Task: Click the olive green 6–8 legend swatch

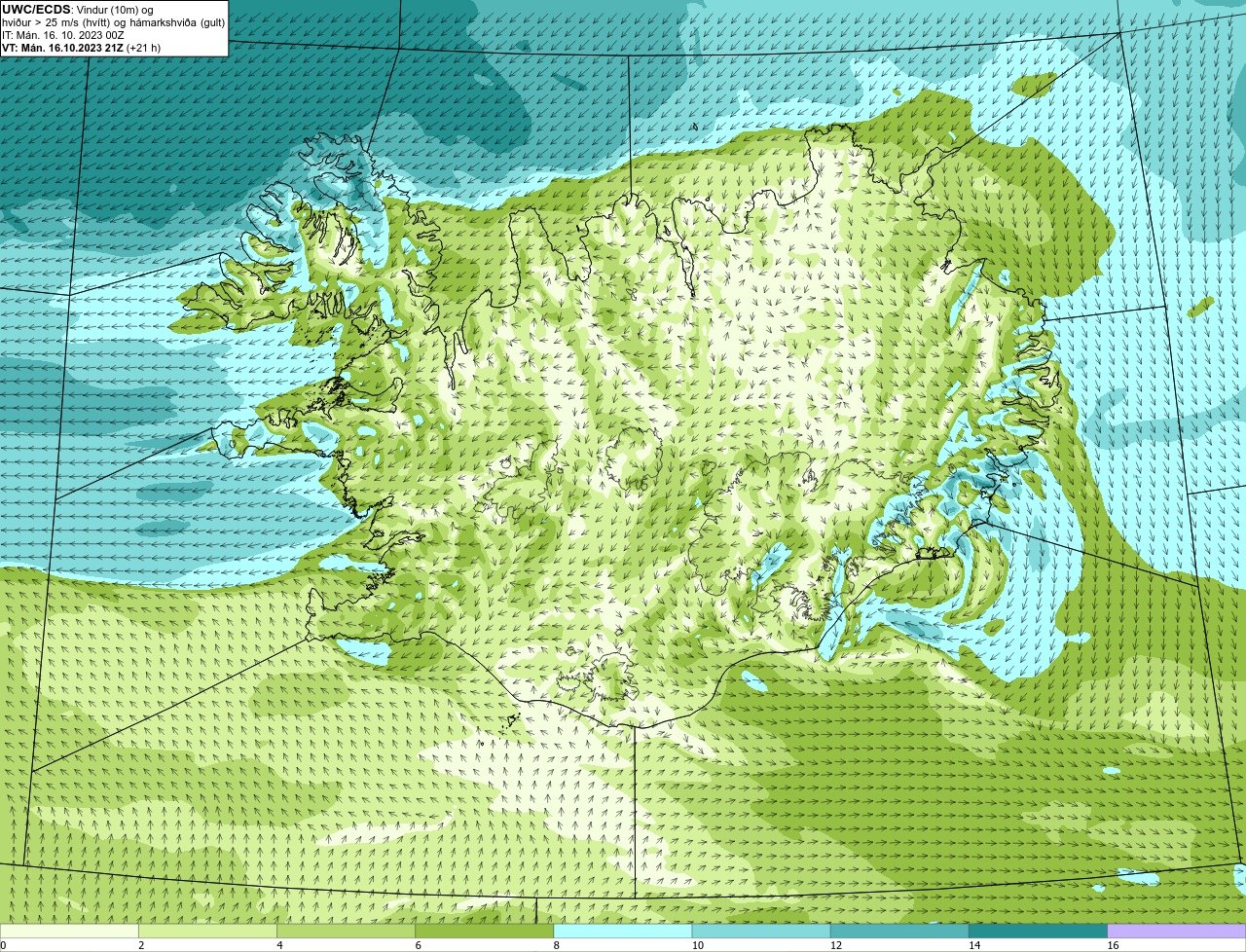Action: [485, 932]
